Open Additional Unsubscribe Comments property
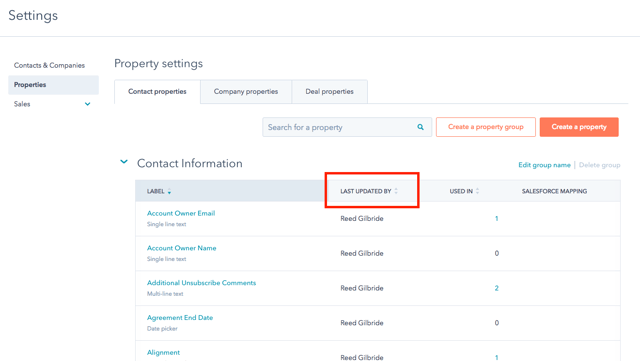The width and height of the screenshot is (640, 361). pos(201,283)
